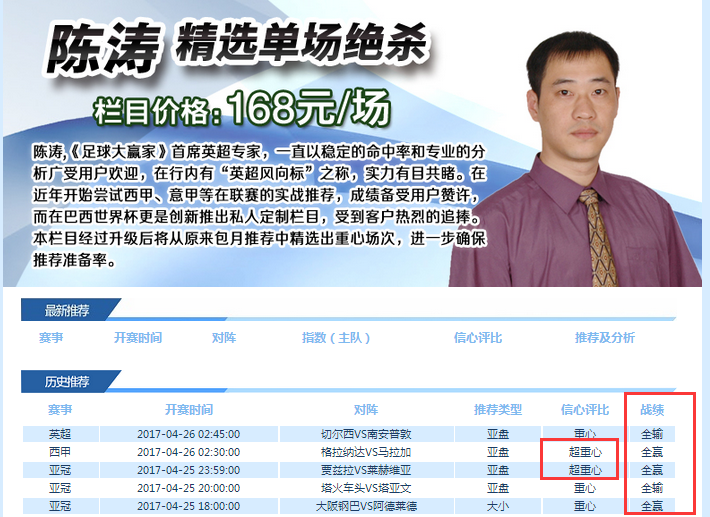Click the 栏目价格 168元/场 price text

tap(241, 109)
